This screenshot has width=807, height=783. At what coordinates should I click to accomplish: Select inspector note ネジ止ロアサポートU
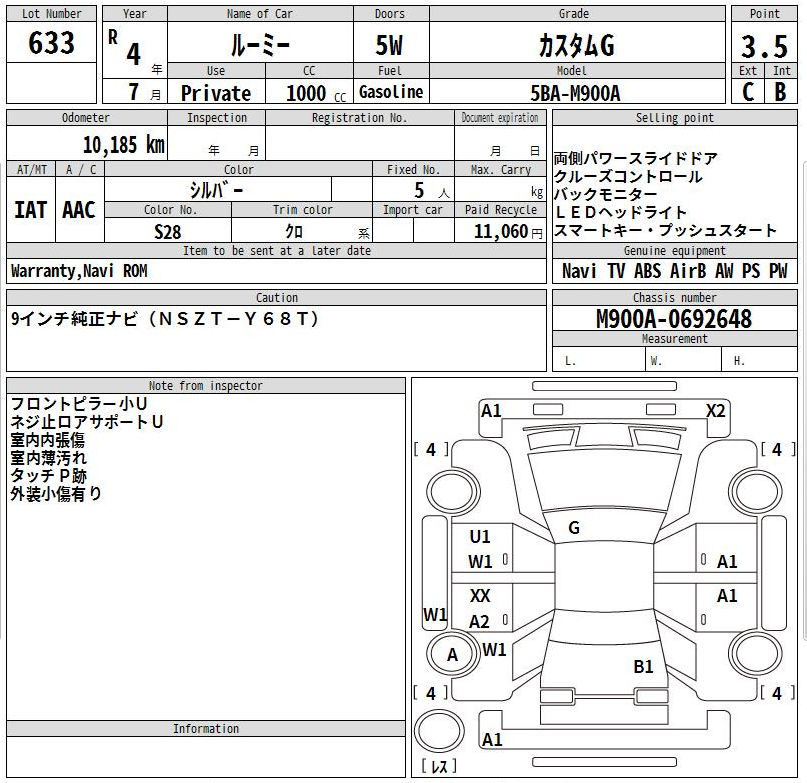point(86,422)
